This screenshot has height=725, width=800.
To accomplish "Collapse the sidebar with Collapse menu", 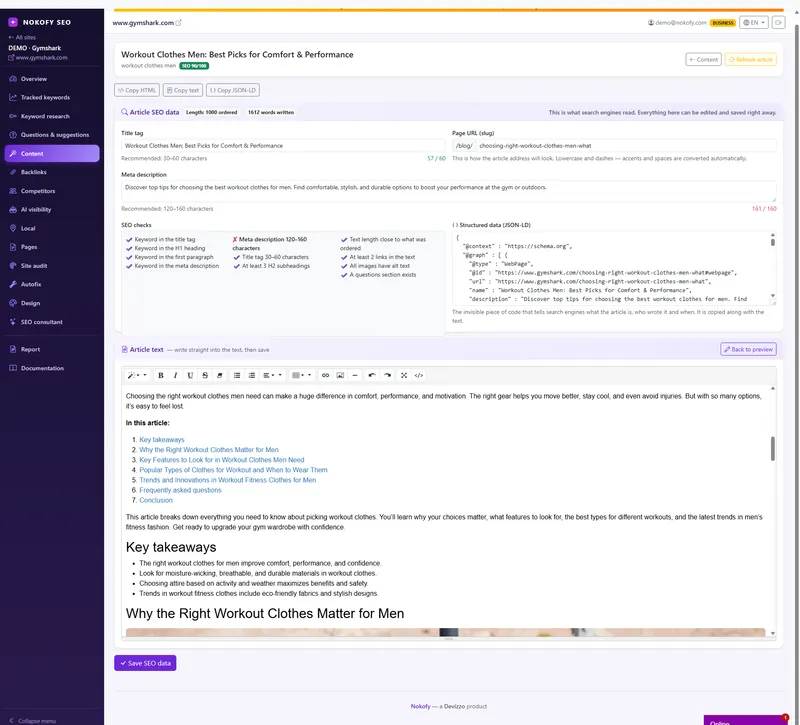I will point(33,721).
